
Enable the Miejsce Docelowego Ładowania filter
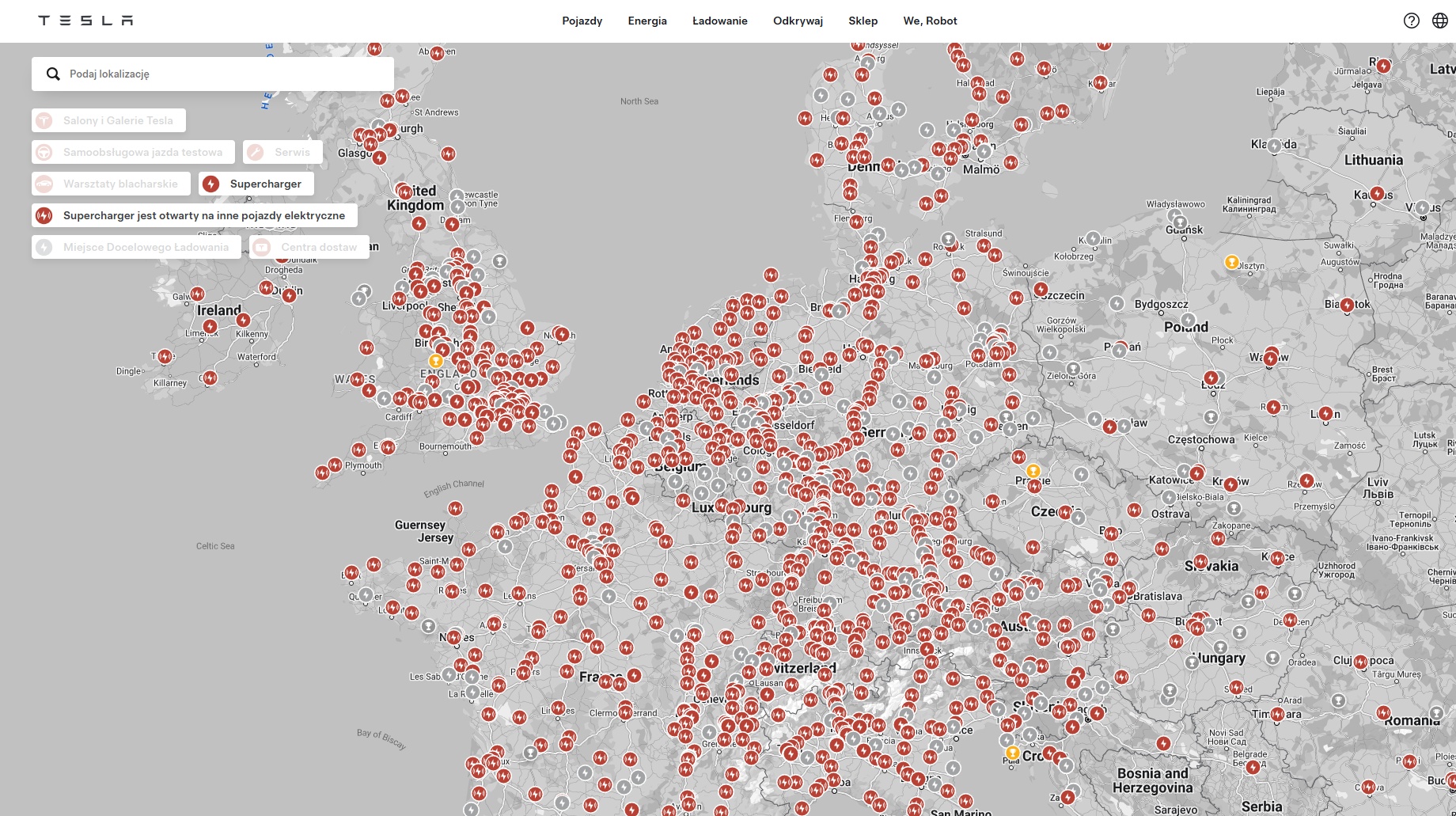(137, 247)
